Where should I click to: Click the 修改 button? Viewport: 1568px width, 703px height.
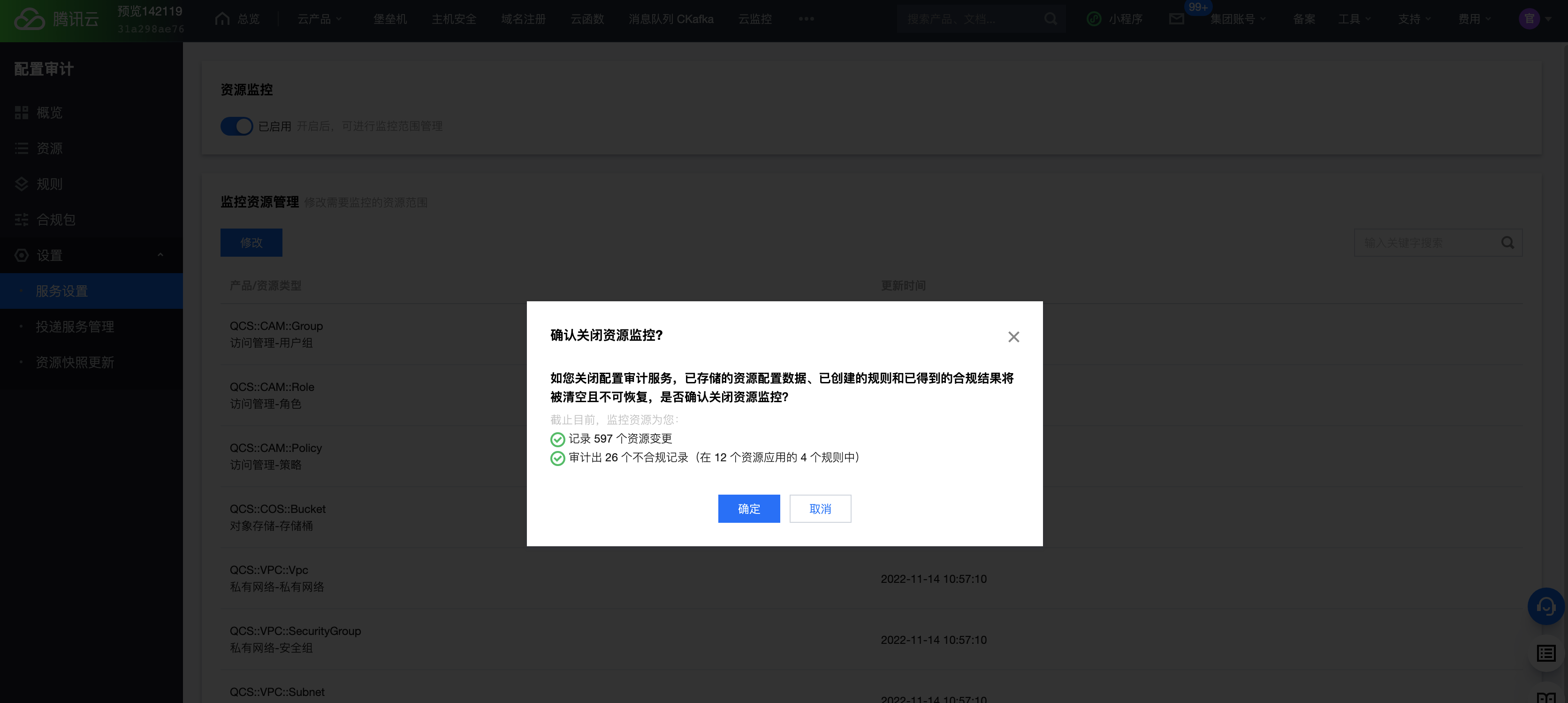pos(251,243)
